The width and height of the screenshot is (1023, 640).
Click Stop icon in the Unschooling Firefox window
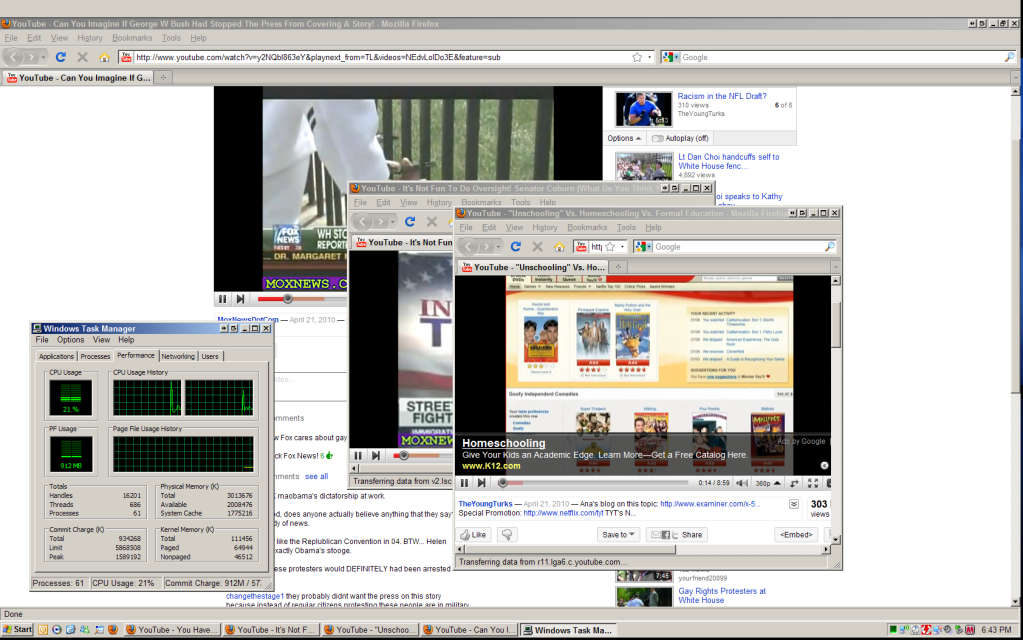(537, 247)
